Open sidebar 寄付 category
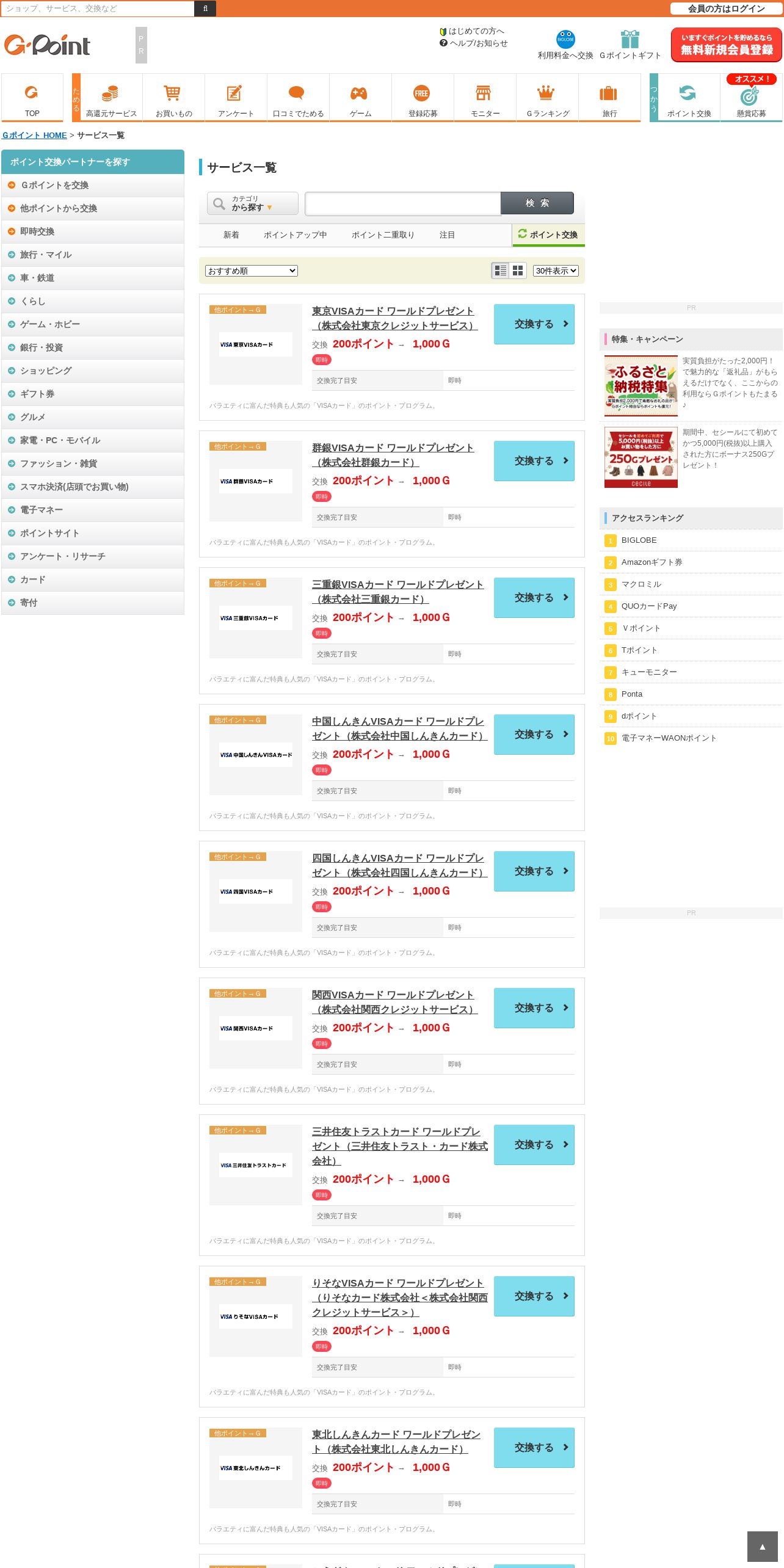The image size is (784, 1568). (93, 603)
